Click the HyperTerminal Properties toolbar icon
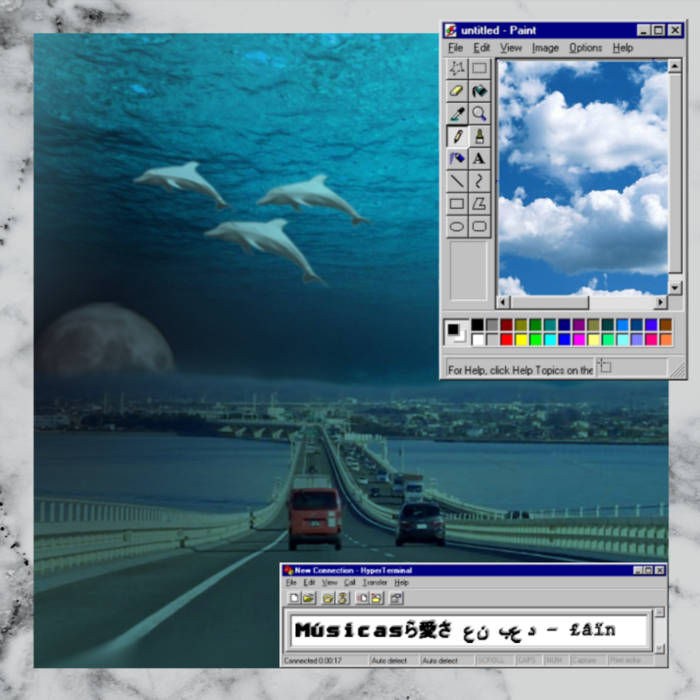 tap(397, 598)
